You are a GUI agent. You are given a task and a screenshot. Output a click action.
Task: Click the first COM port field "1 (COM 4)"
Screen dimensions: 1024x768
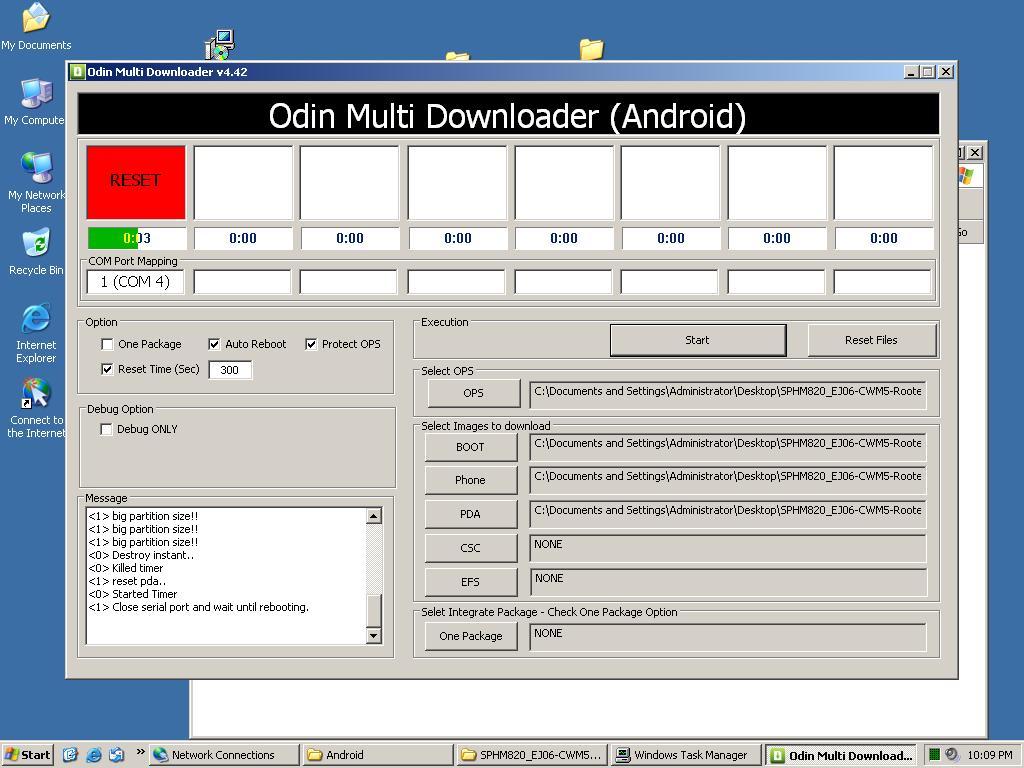(135, 282)
